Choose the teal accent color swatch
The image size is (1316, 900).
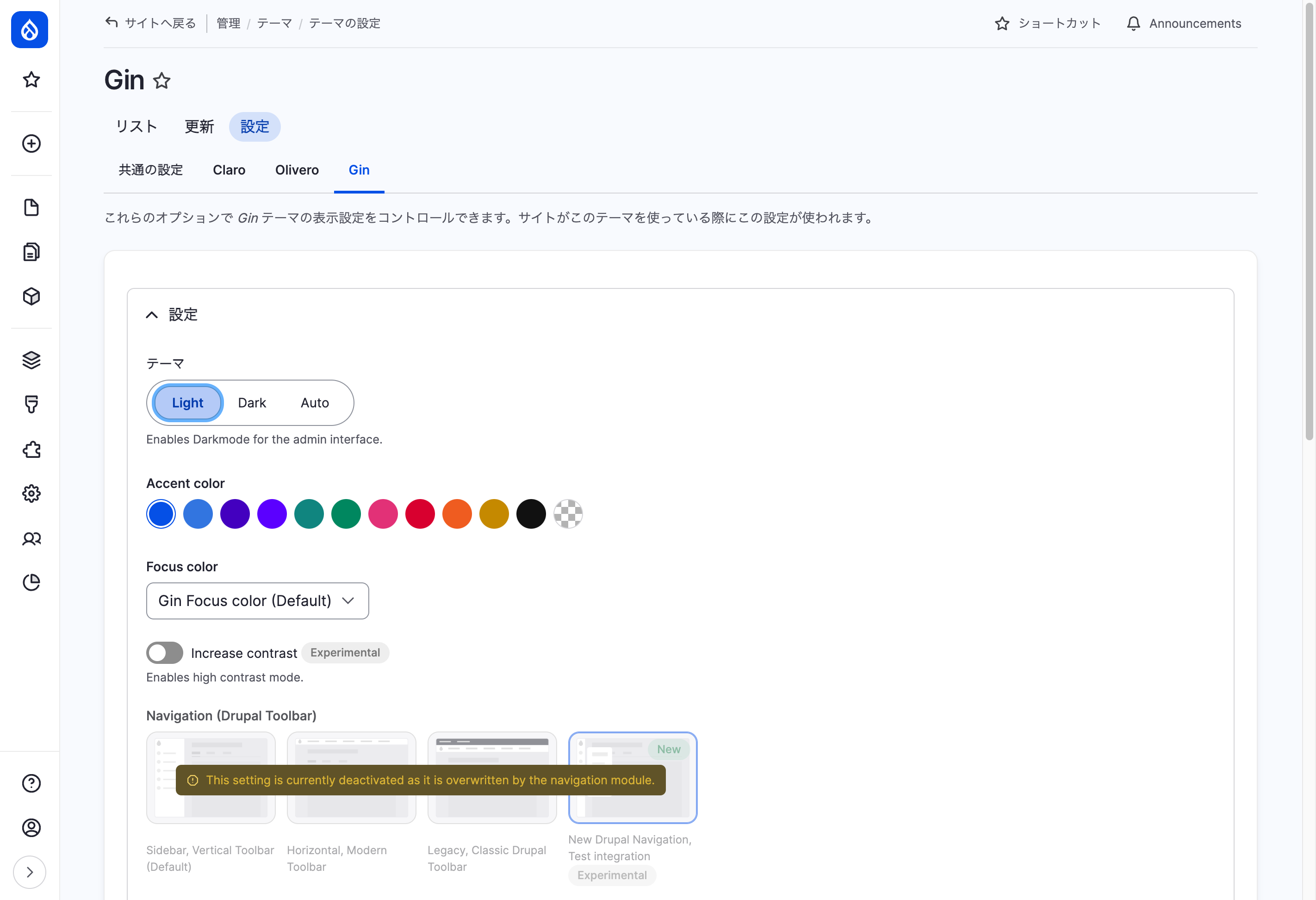(309, 514)
